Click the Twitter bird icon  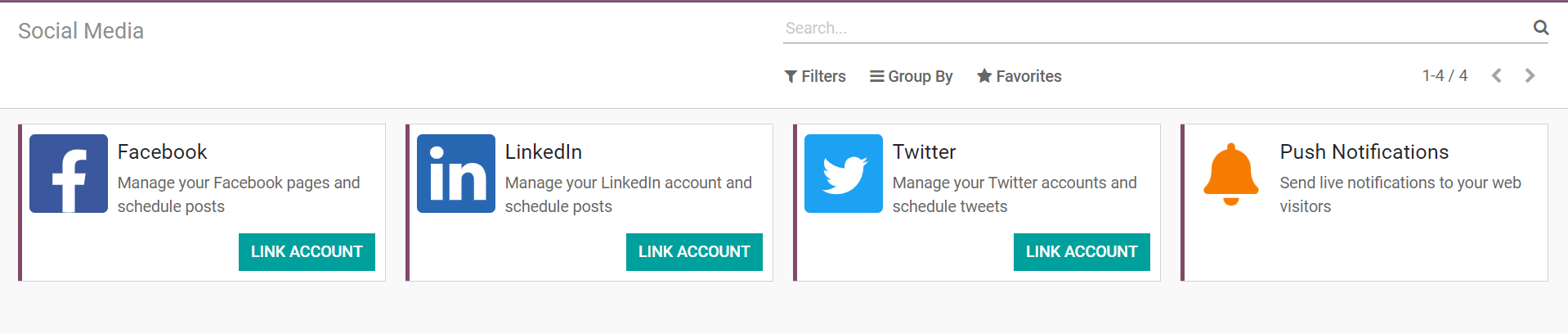click(x=844, y=174)
